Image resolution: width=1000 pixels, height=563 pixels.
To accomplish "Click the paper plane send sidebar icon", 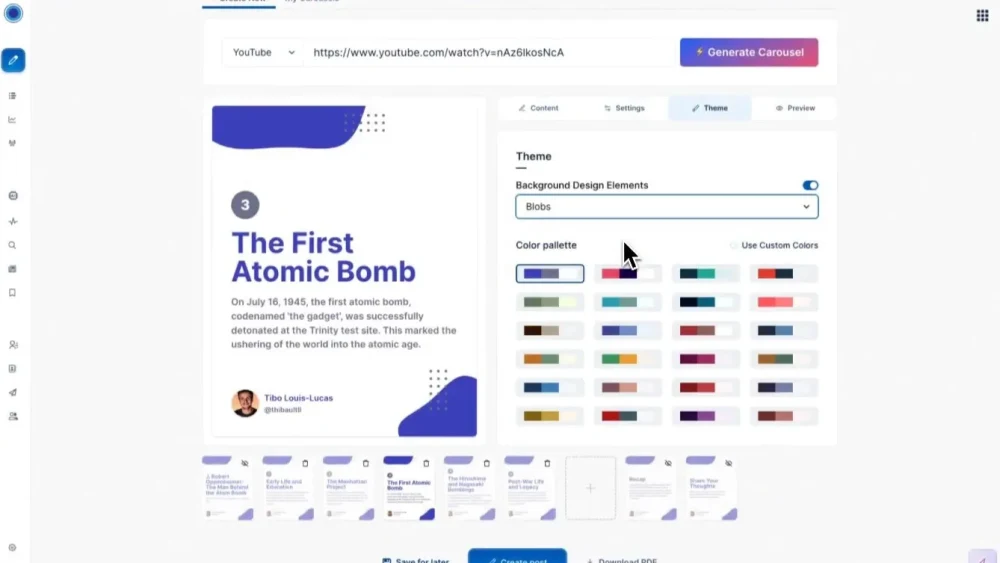I will point(13,392).
